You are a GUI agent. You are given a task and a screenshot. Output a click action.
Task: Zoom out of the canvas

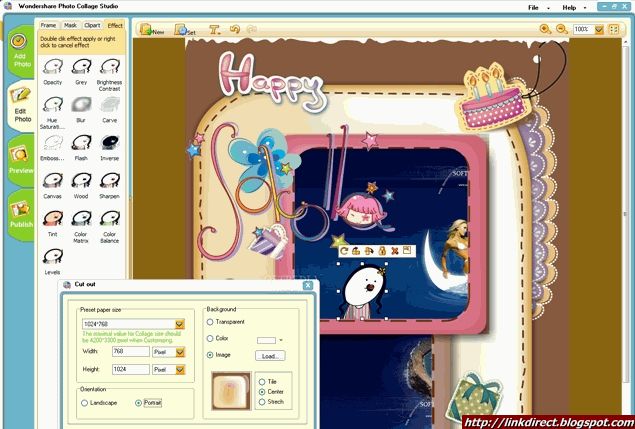point(562,29)
